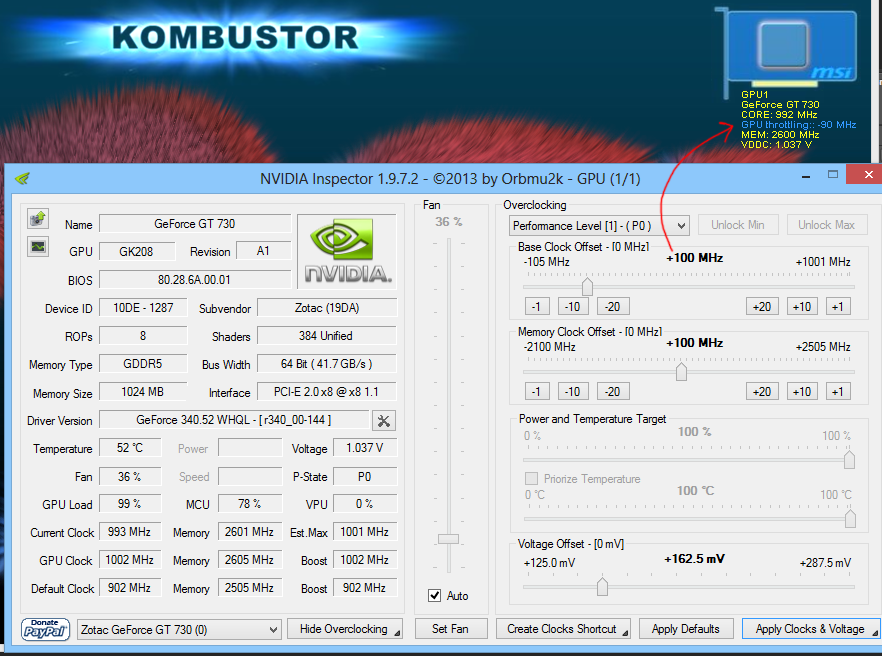Screen dimensions: 882x656
Task: Click the Memory Clock Offset slider handle
Action: (x=681, y=371)
